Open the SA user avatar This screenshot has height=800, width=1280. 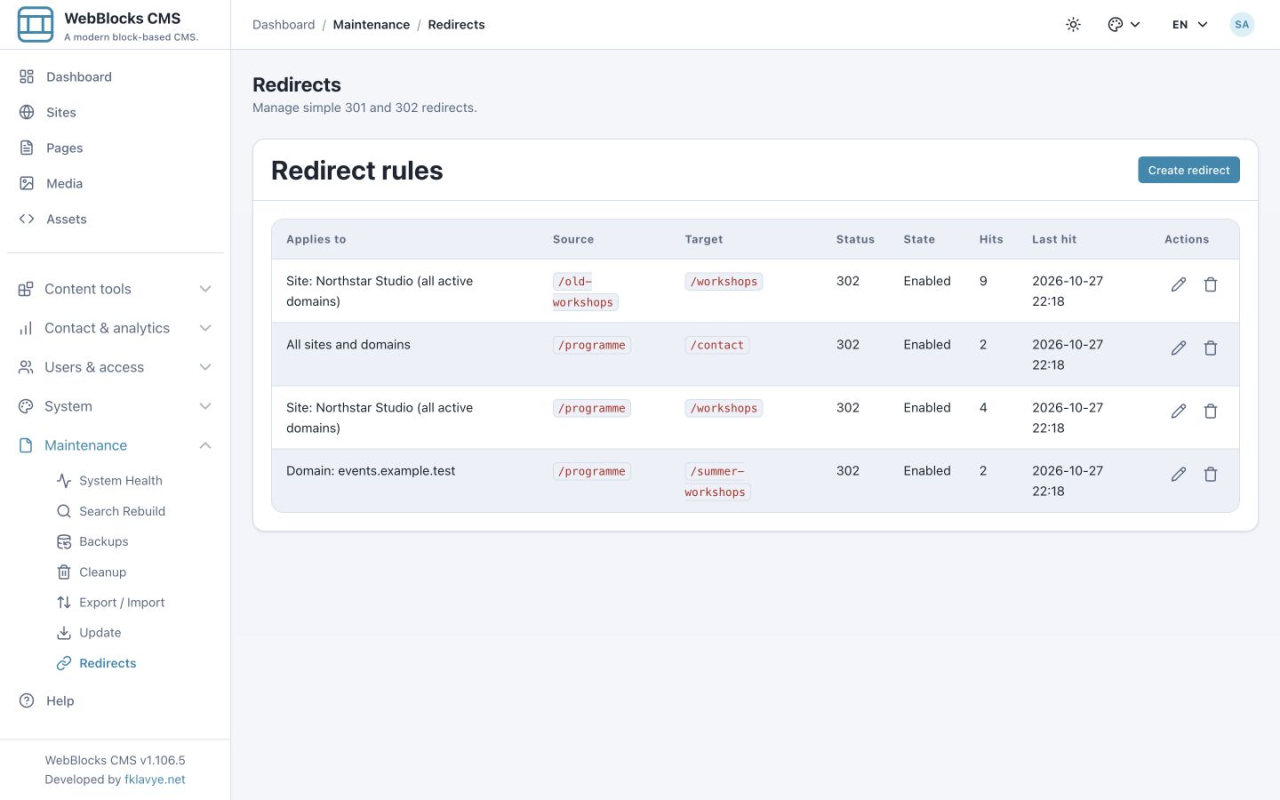pyautogui.click(x=1241, y=24)
